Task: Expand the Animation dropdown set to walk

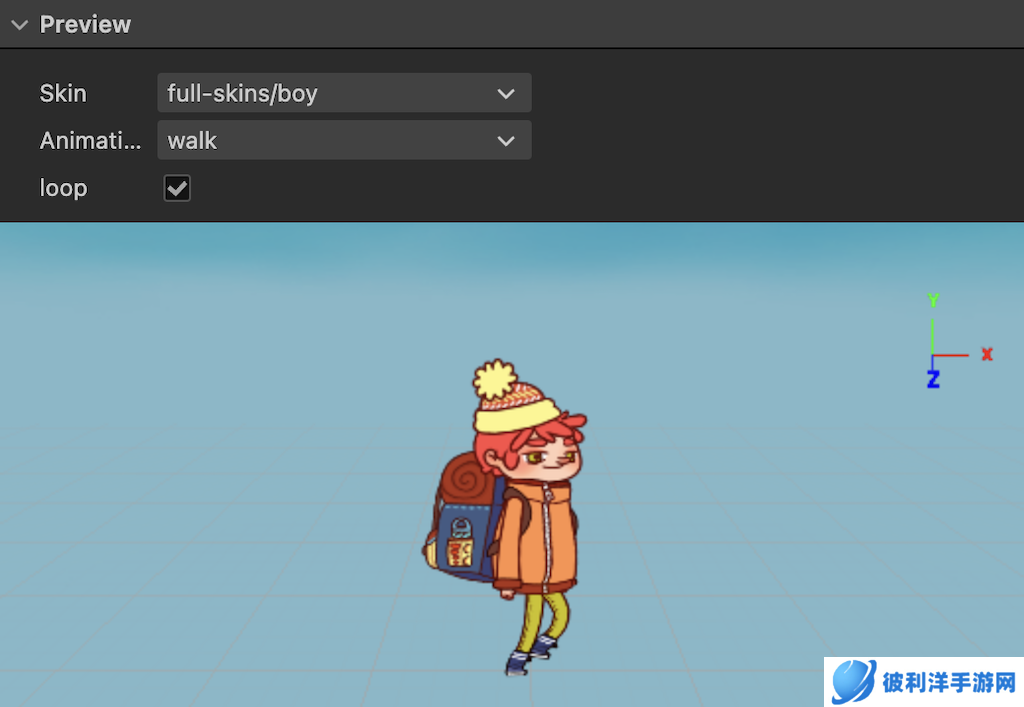Action: [x=344, y=141]
